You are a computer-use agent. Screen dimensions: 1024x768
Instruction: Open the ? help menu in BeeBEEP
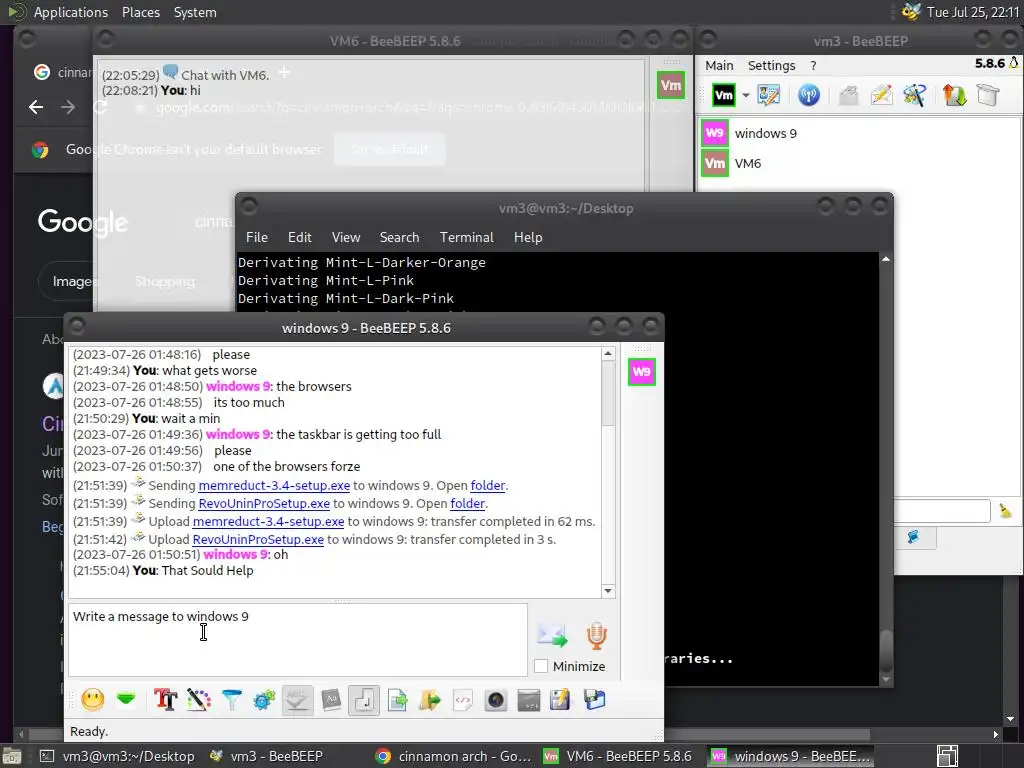(x=813, y=65)
